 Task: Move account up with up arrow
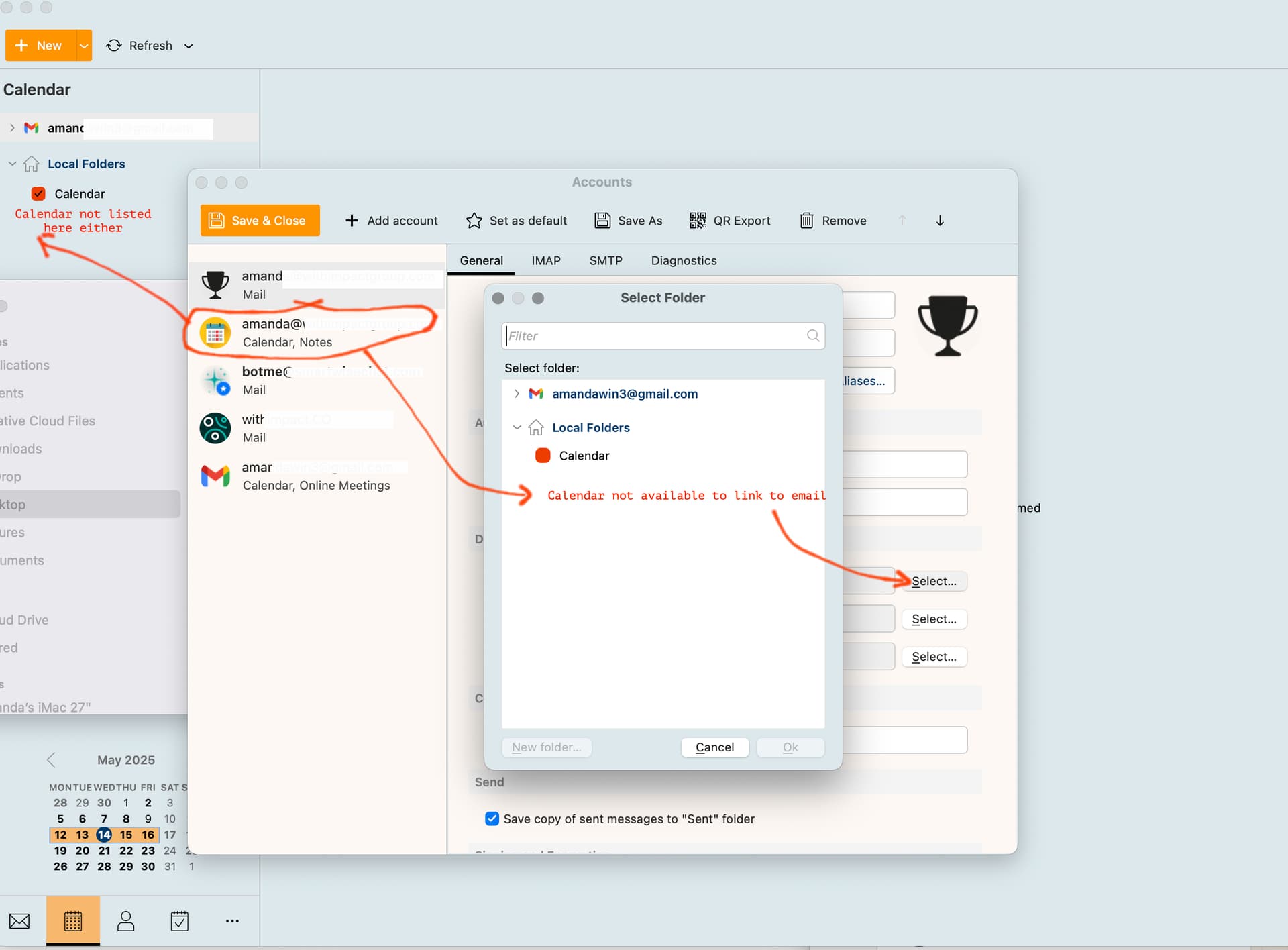(x=902, y=221)
